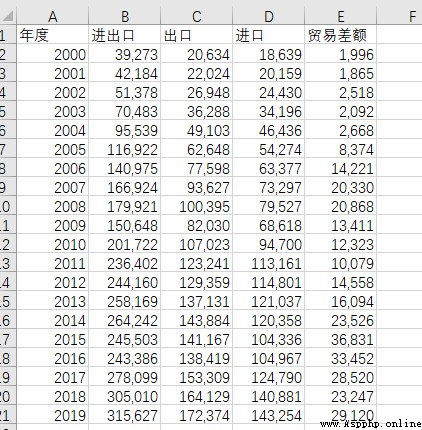422x430 pixels.
Task: Select the cell with year 2000
Action: [x=53, y=54]
